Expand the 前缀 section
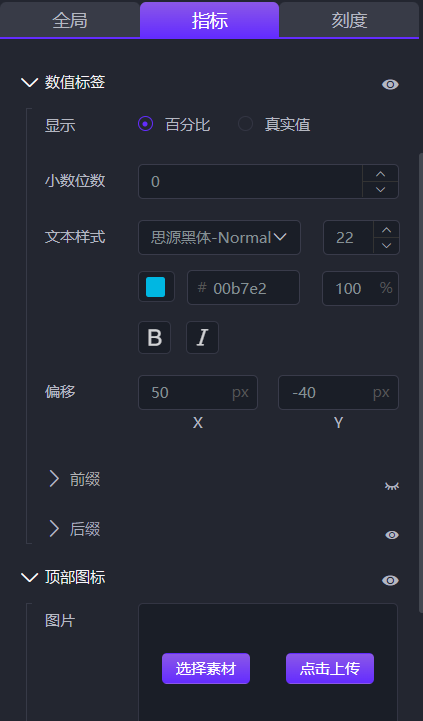The width and height of the screenshot is (423, 721). point(54,479)
